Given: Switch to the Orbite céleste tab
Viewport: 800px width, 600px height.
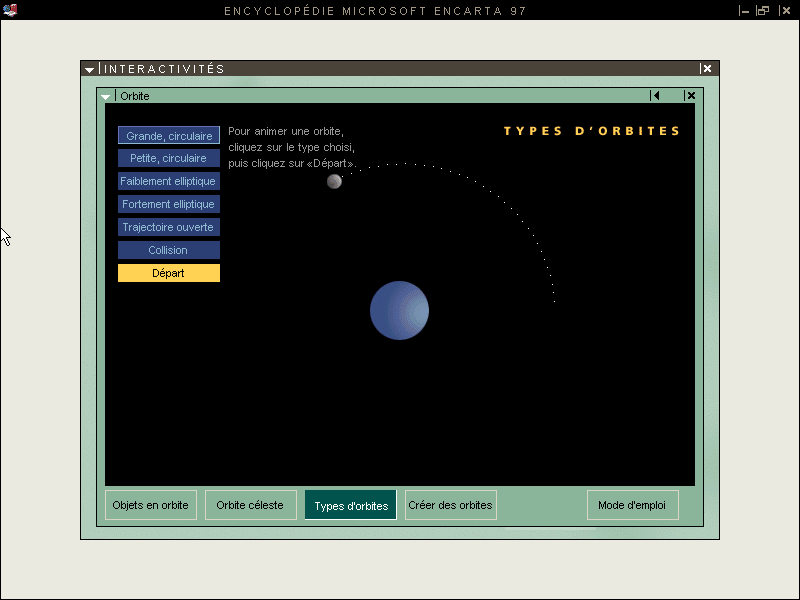Looking at the screenshot, I should (251, 505).
